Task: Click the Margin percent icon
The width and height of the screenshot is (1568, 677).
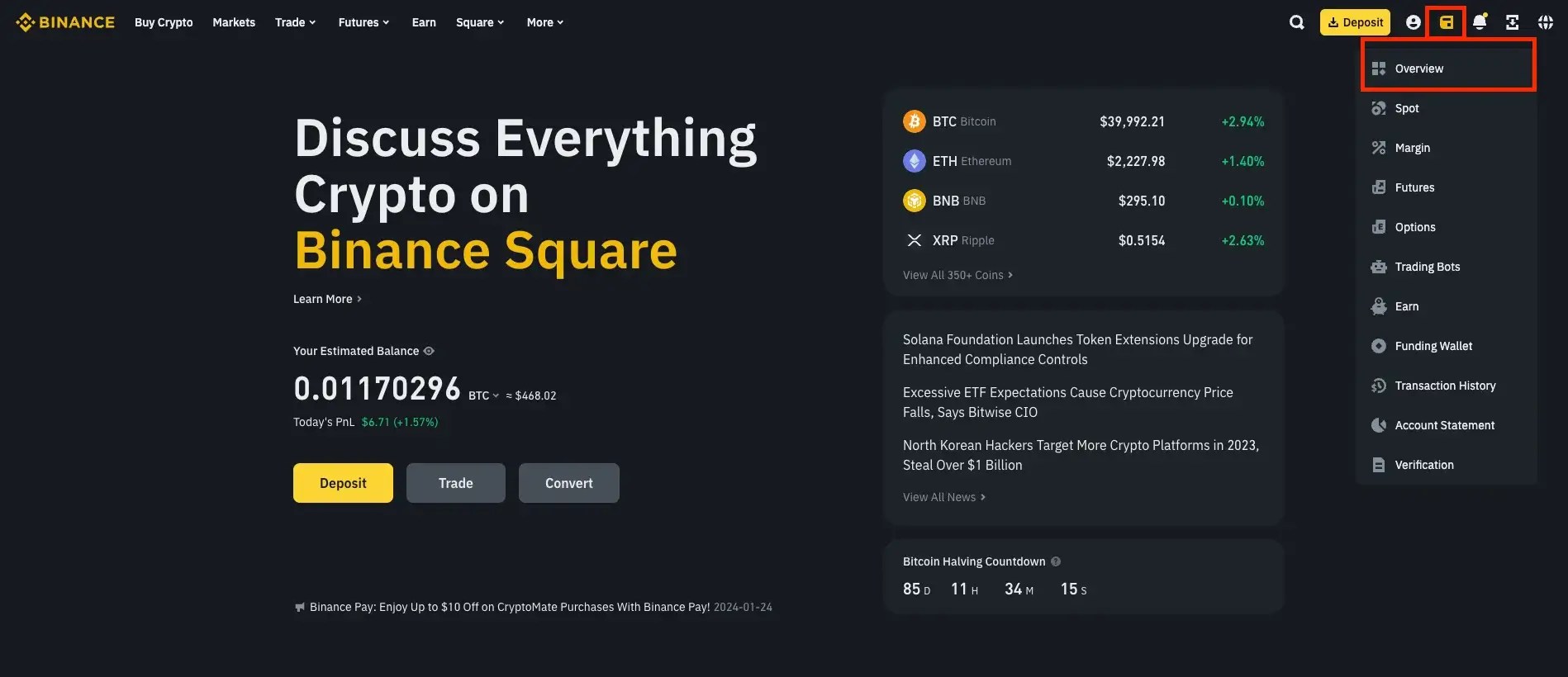Action: pyautogui.click(x=1378, y=148)
